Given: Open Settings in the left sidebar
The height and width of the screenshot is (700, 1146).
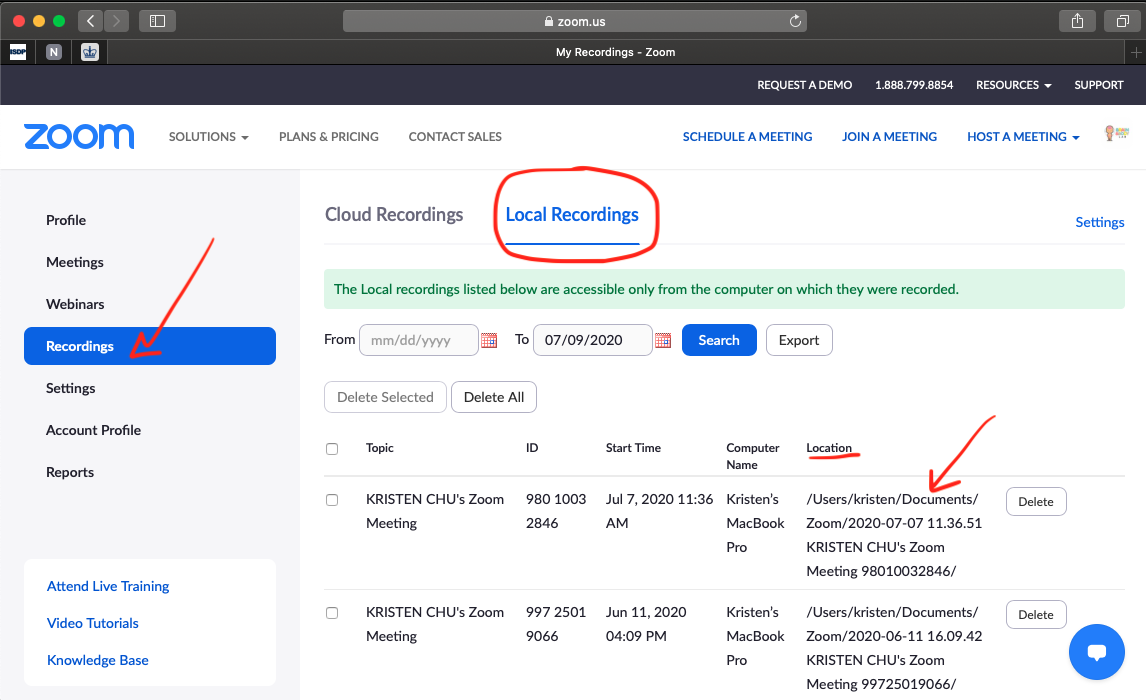Looking at the screenshot, I should click(70, 388).
